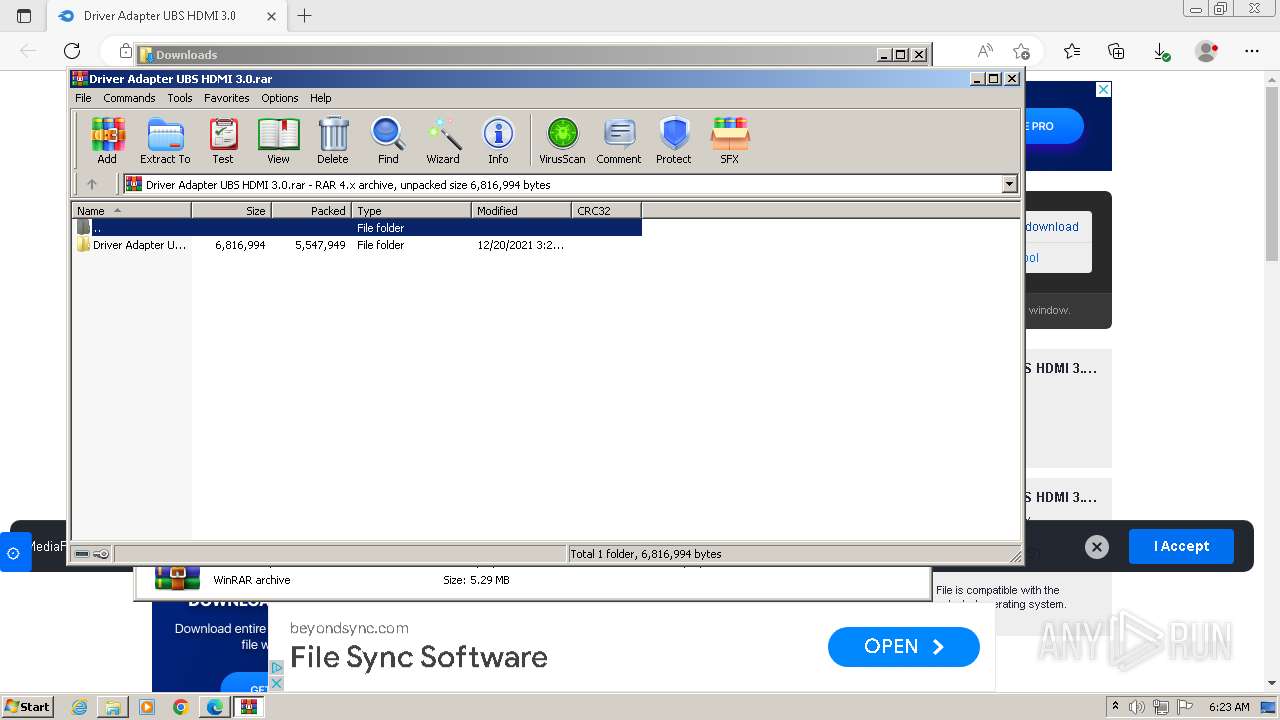
Task: Open the Windows Start menu
Action: [27, 706]
